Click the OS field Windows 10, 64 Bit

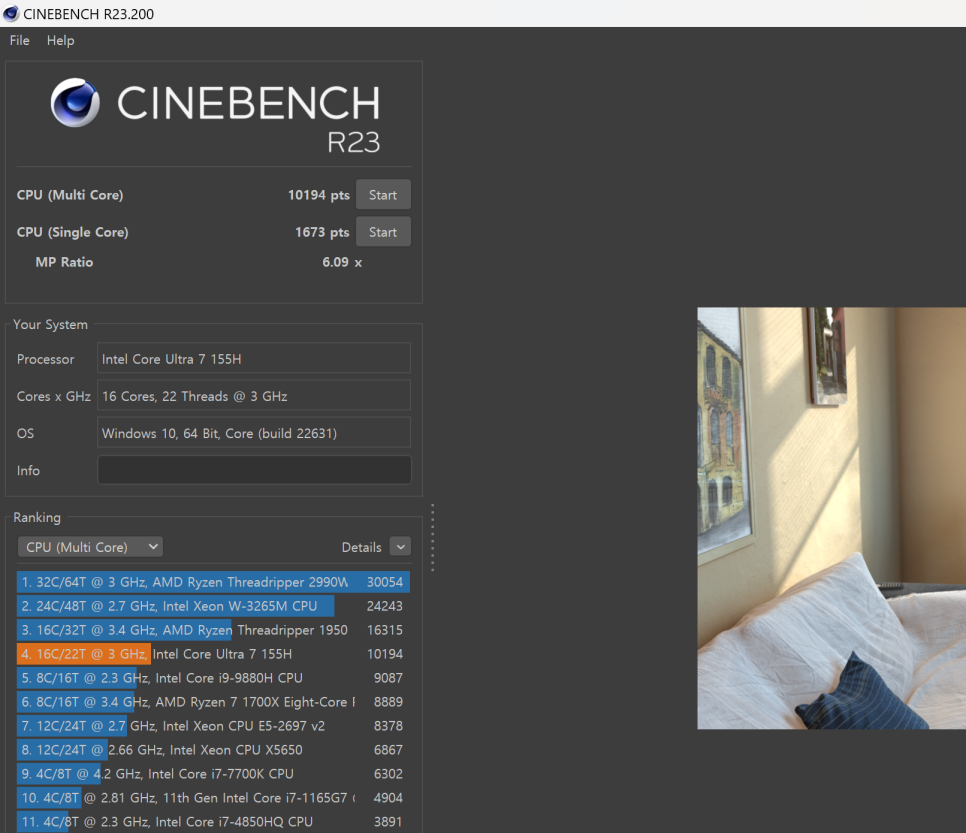(x=254, y=433)
